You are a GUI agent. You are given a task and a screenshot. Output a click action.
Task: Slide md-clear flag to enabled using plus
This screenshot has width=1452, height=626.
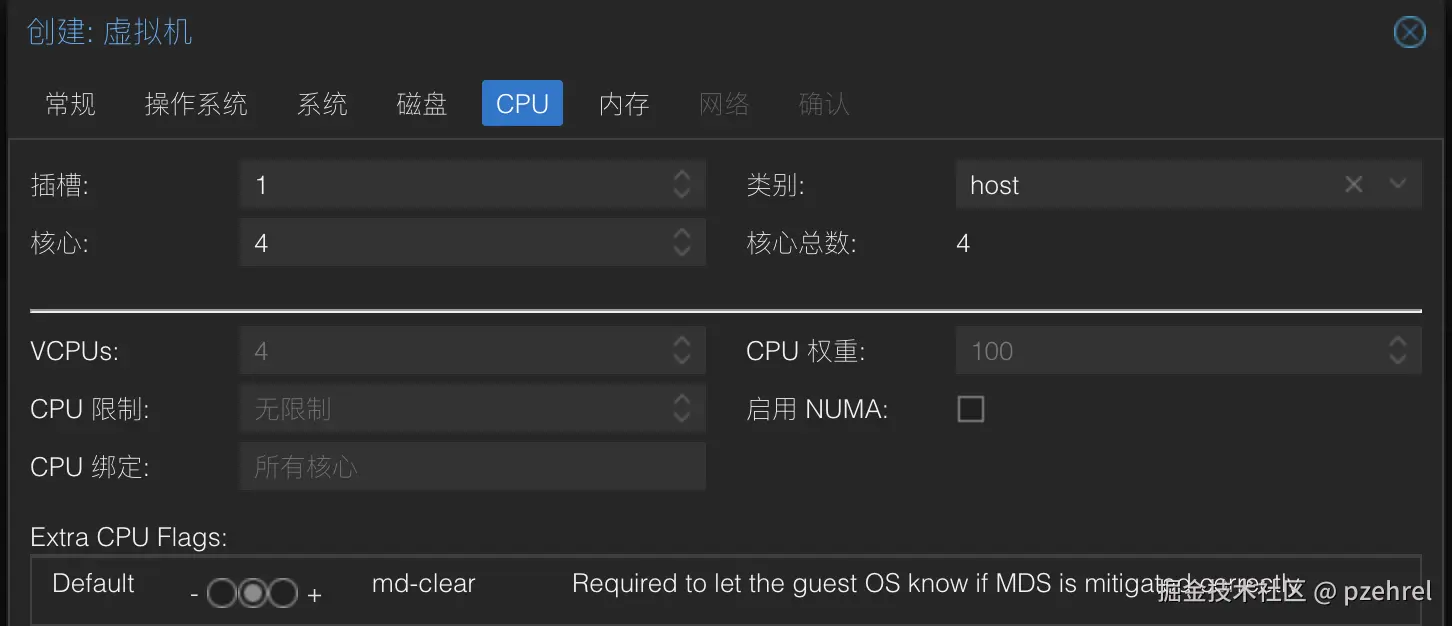[281, 592]
